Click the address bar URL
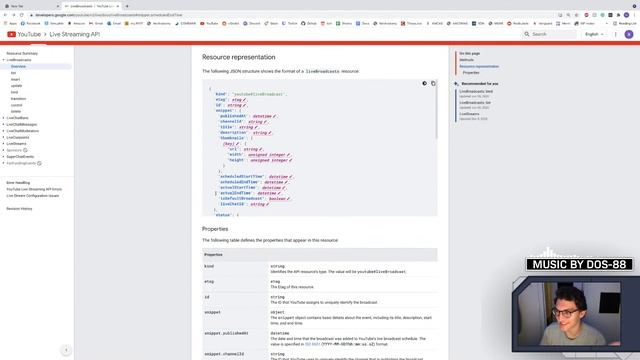Viewport: 640px width, 360px height. click(109, 15)
